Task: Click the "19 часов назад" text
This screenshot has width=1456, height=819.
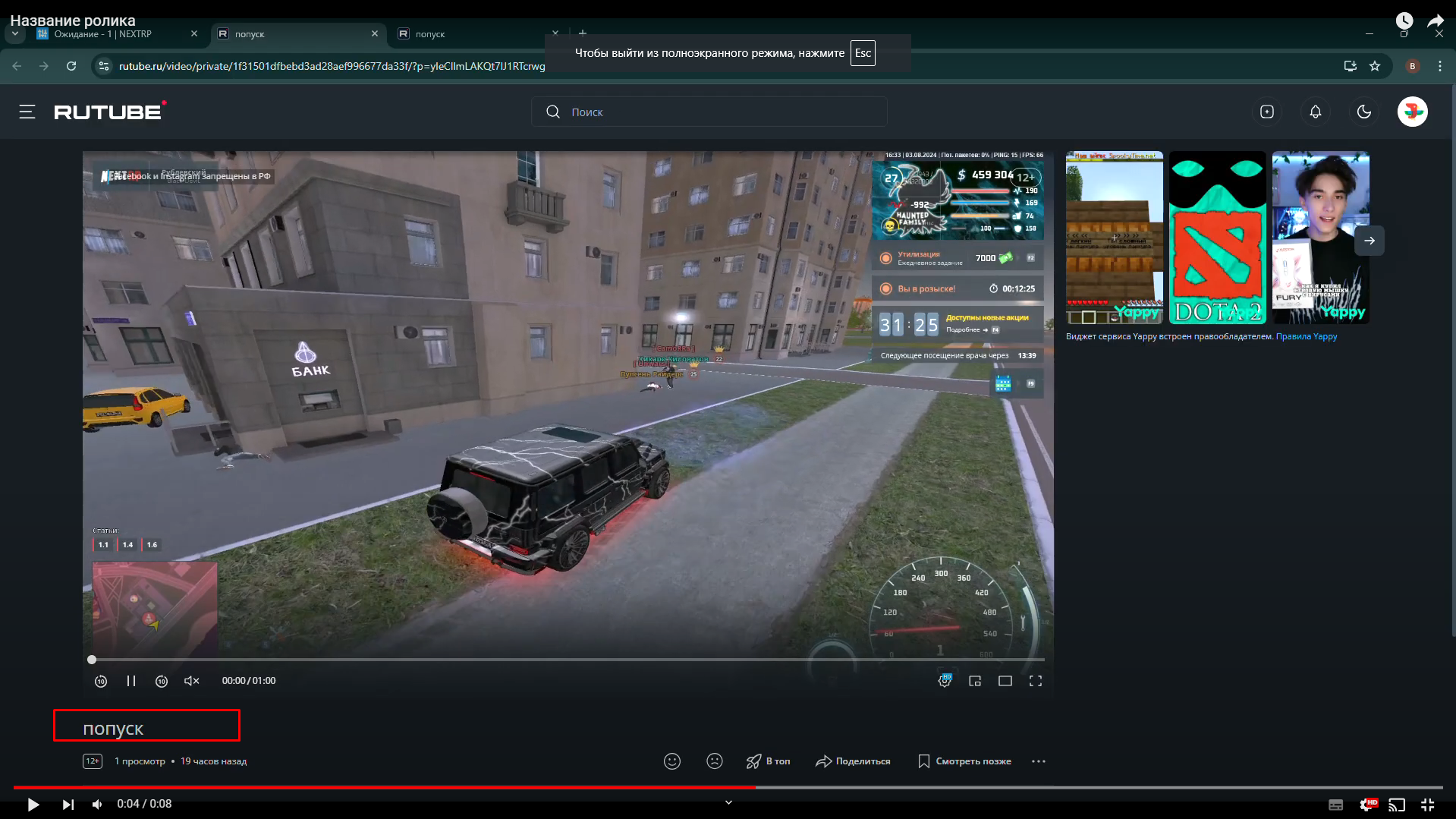Action: click(x=213, y=761)
